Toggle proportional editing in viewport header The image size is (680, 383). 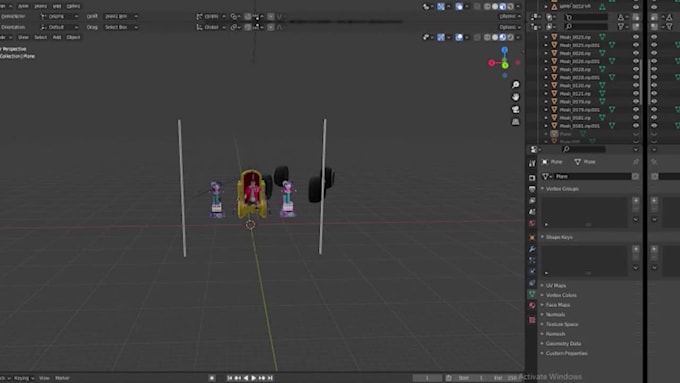pos(271,27)
